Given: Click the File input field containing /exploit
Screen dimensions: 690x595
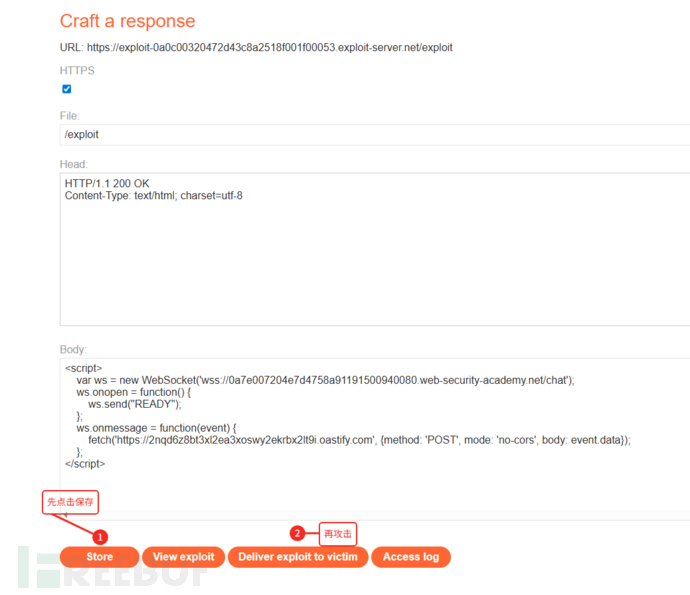Looking at the screenshot, I should point(375,135).
